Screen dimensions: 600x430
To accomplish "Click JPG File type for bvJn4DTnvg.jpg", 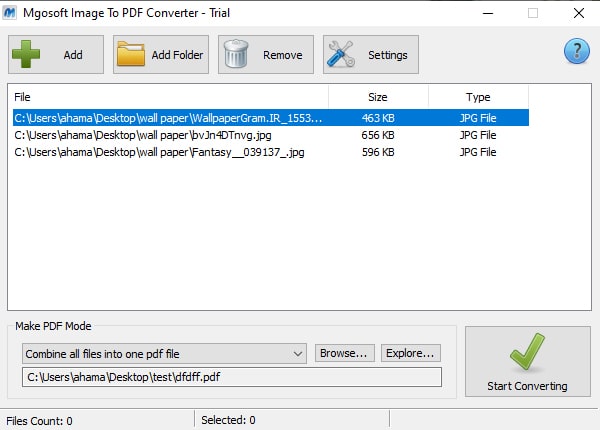I will 478,135.
